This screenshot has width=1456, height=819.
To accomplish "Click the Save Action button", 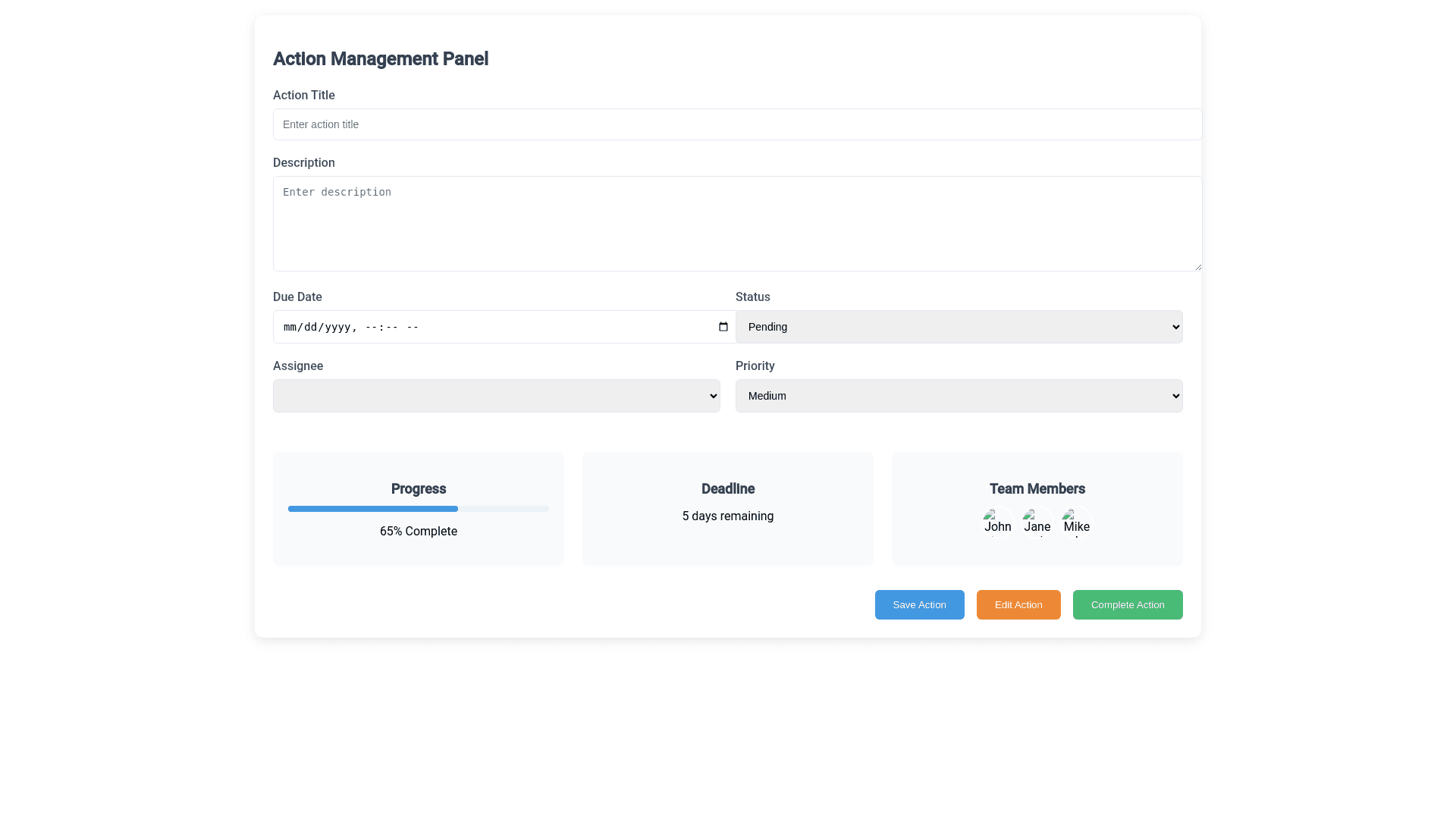I will (x=919, y=604).
